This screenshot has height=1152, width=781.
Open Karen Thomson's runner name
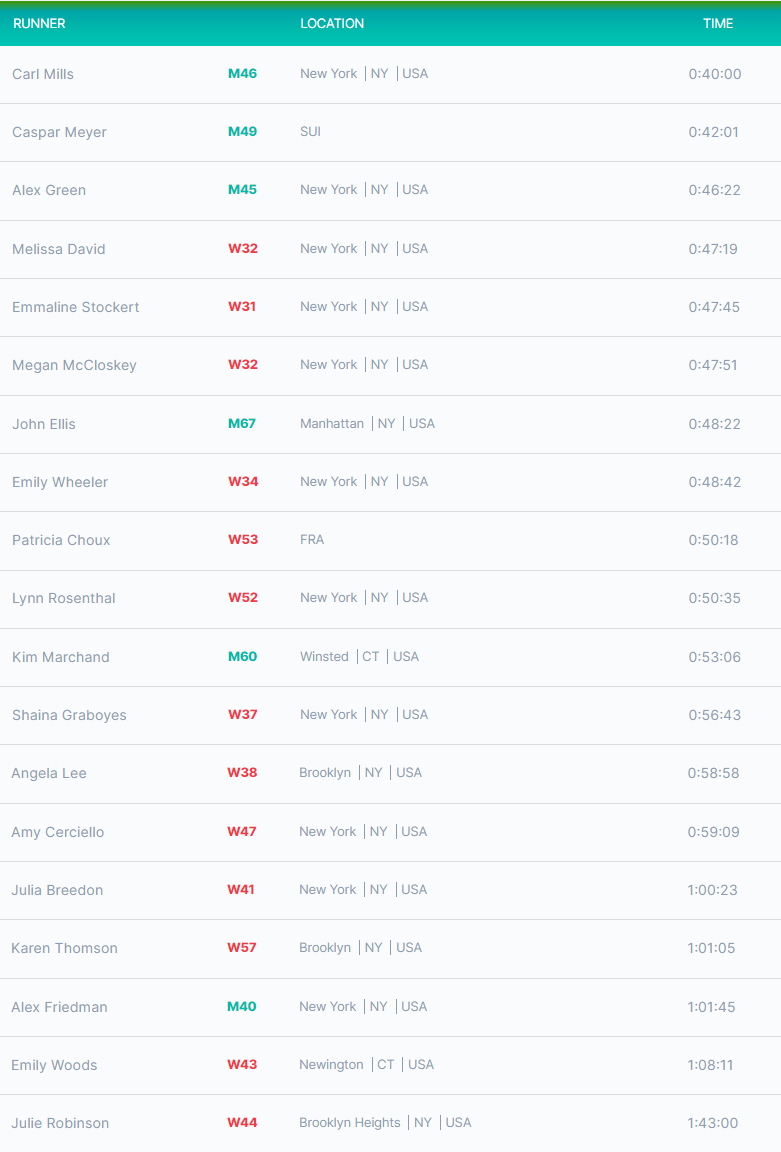(x=64, y=948)
